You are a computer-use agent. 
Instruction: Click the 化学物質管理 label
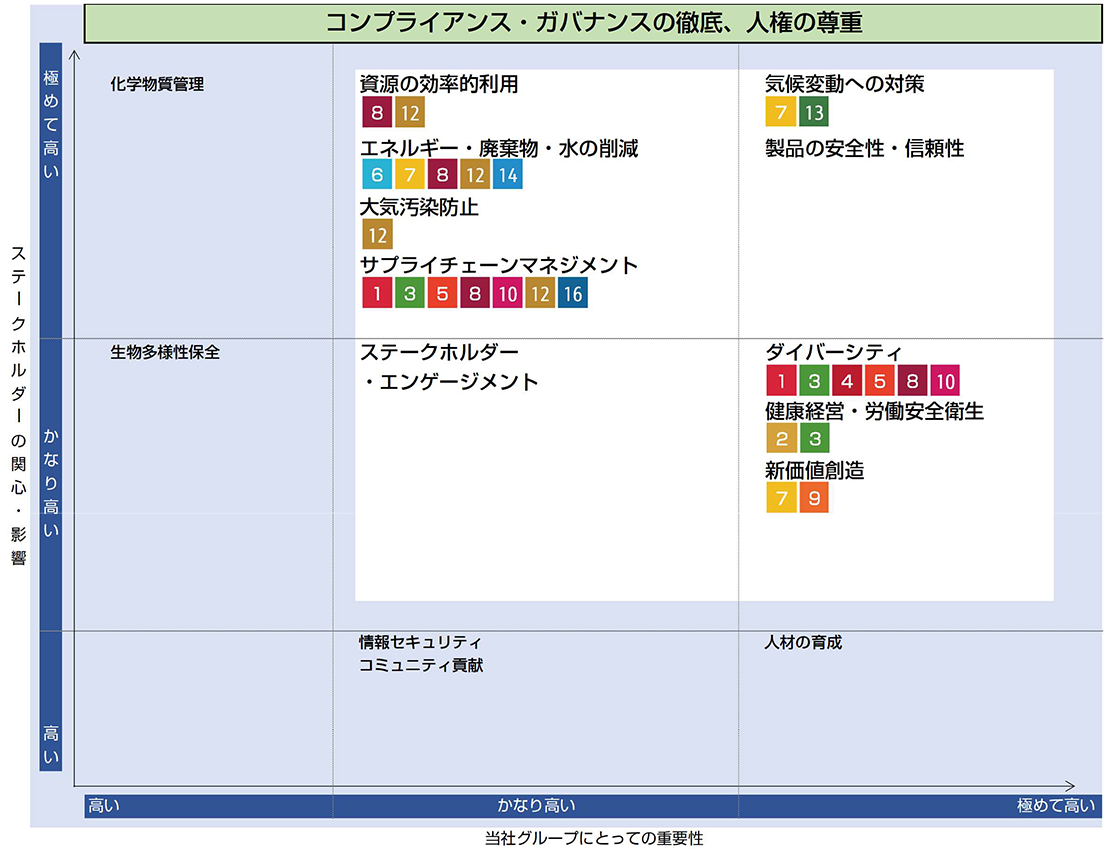point(157,85)
